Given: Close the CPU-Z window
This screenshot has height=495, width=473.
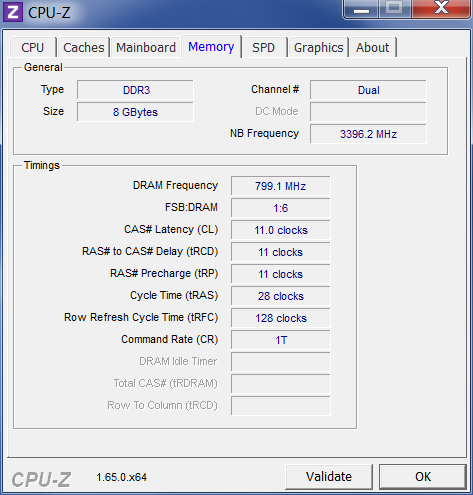Looking at the screenshot, I should point(441,9).
